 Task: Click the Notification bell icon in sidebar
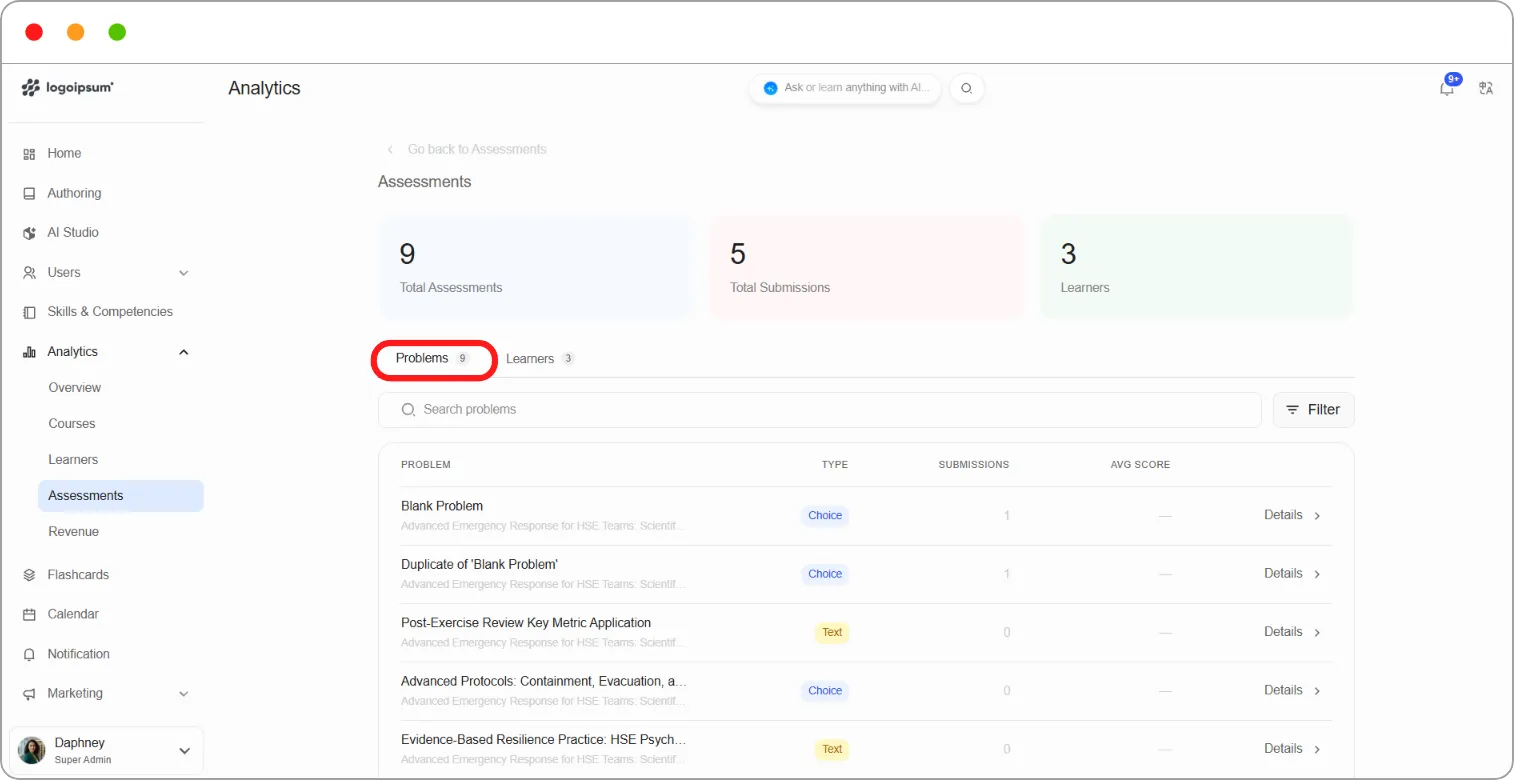tap(29, 654)
